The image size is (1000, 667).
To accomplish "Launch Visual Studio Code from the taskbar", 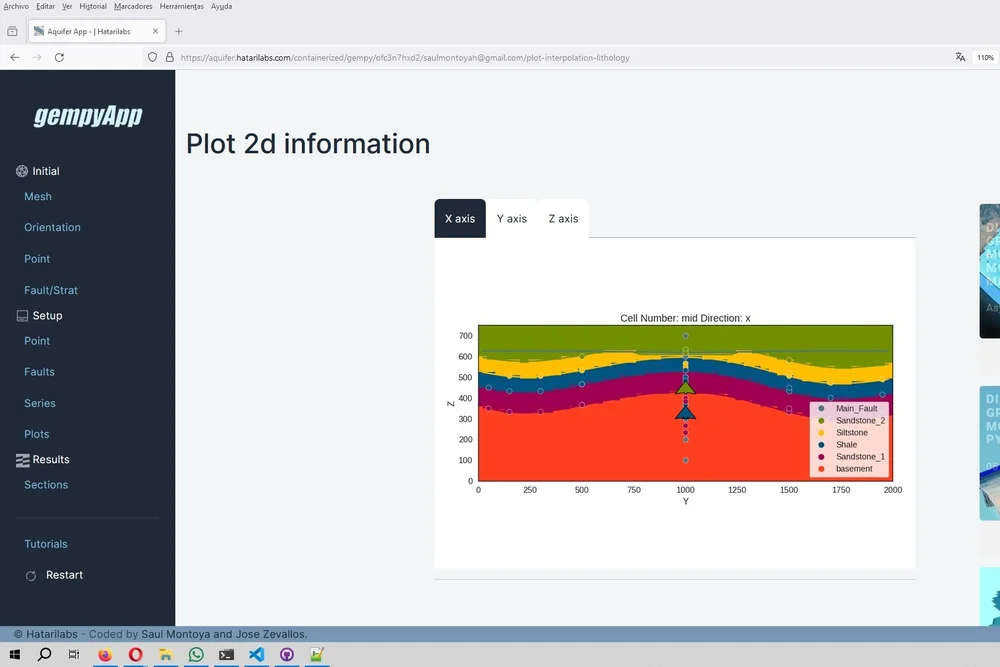I will [256, 654].
